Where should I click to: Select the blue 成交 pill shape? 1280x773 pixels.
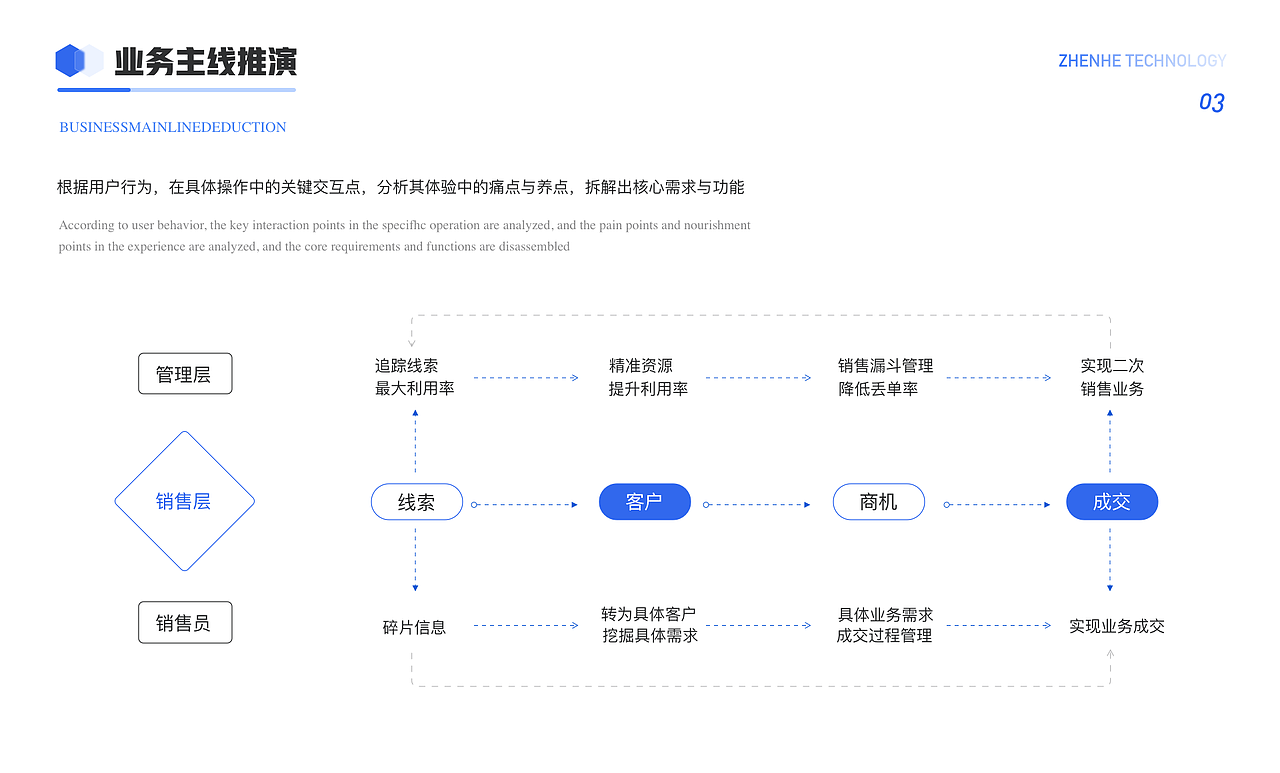point(1112,501)
